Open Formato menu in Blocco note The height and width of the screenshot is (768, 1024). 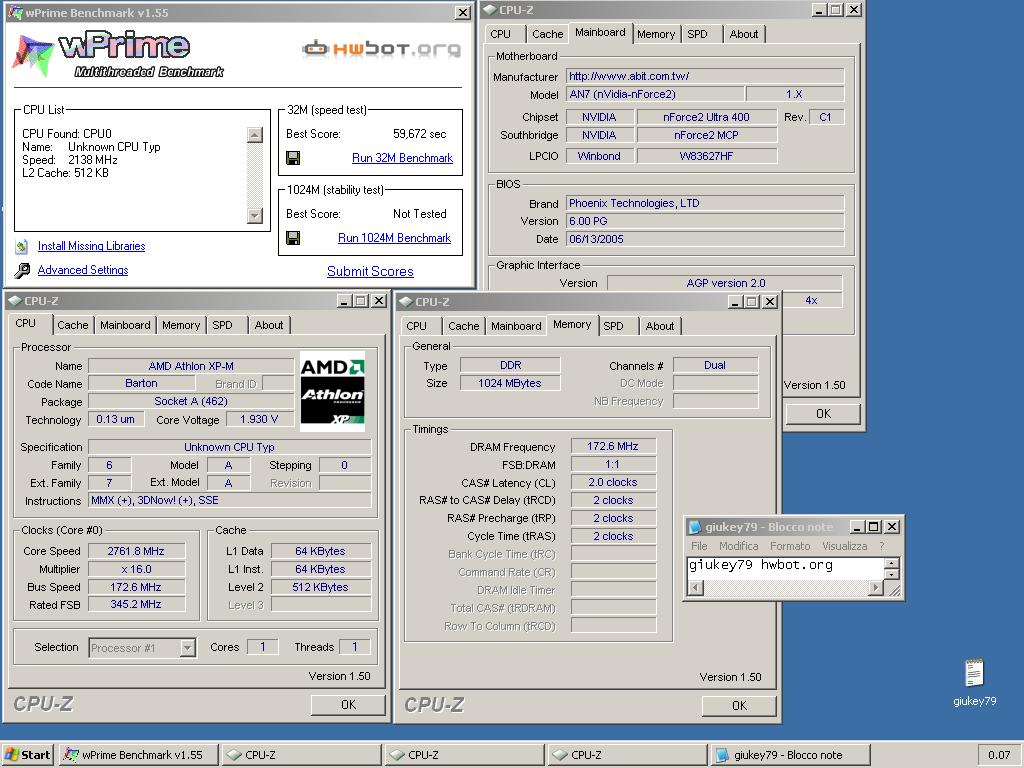[790, 546]
